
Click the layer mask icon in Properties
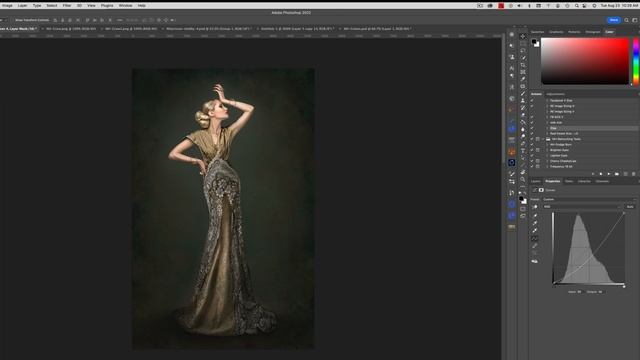tap(541, 190)
